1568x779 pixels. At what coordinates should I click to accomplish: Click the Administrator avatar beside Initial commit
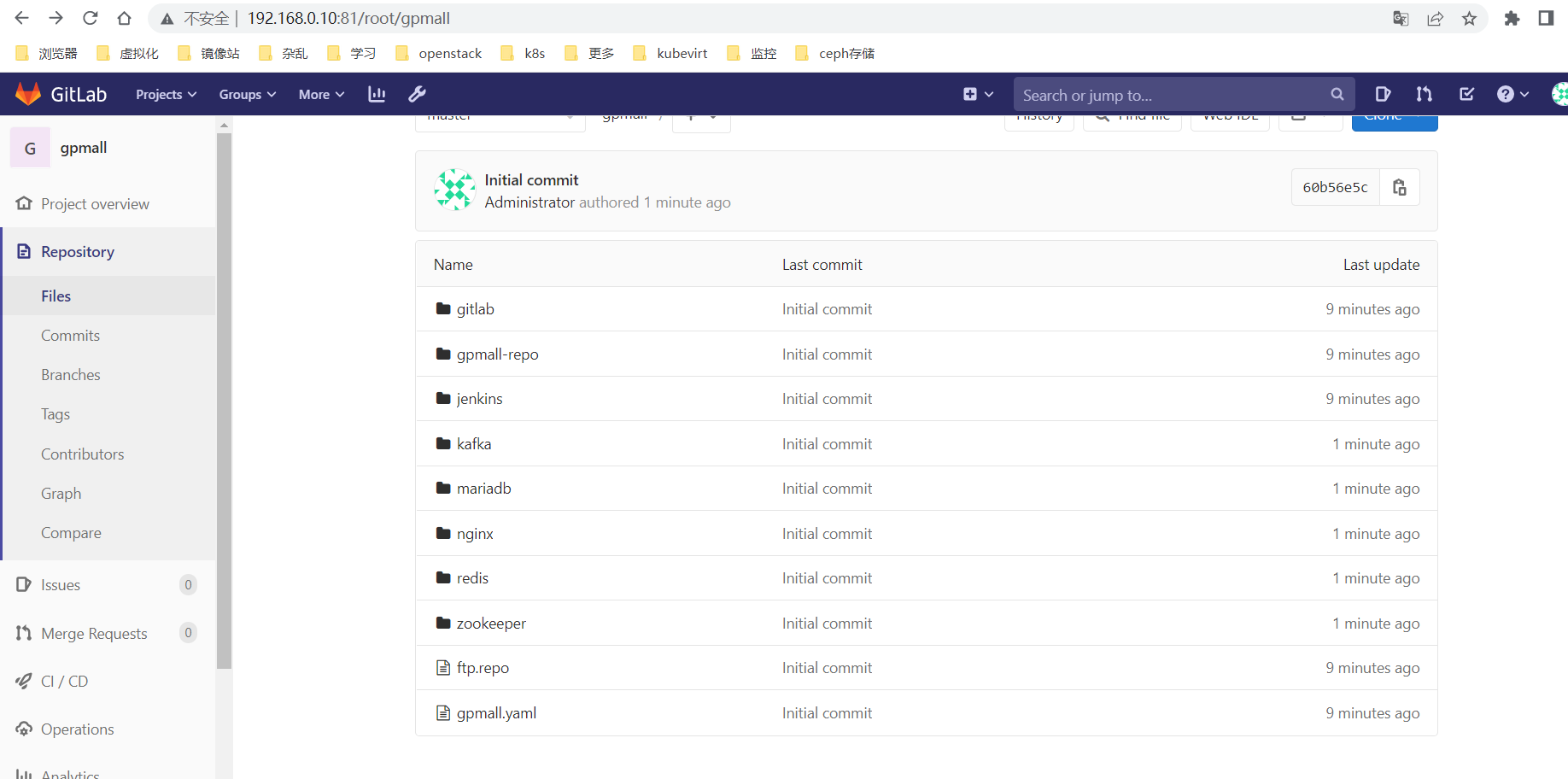(x=455, y=190)
